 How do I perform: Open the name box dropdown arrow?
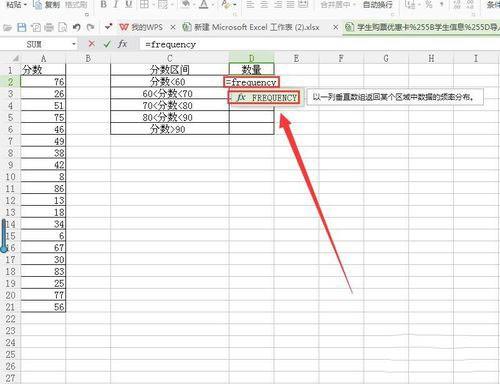click(x=74, y=44)
